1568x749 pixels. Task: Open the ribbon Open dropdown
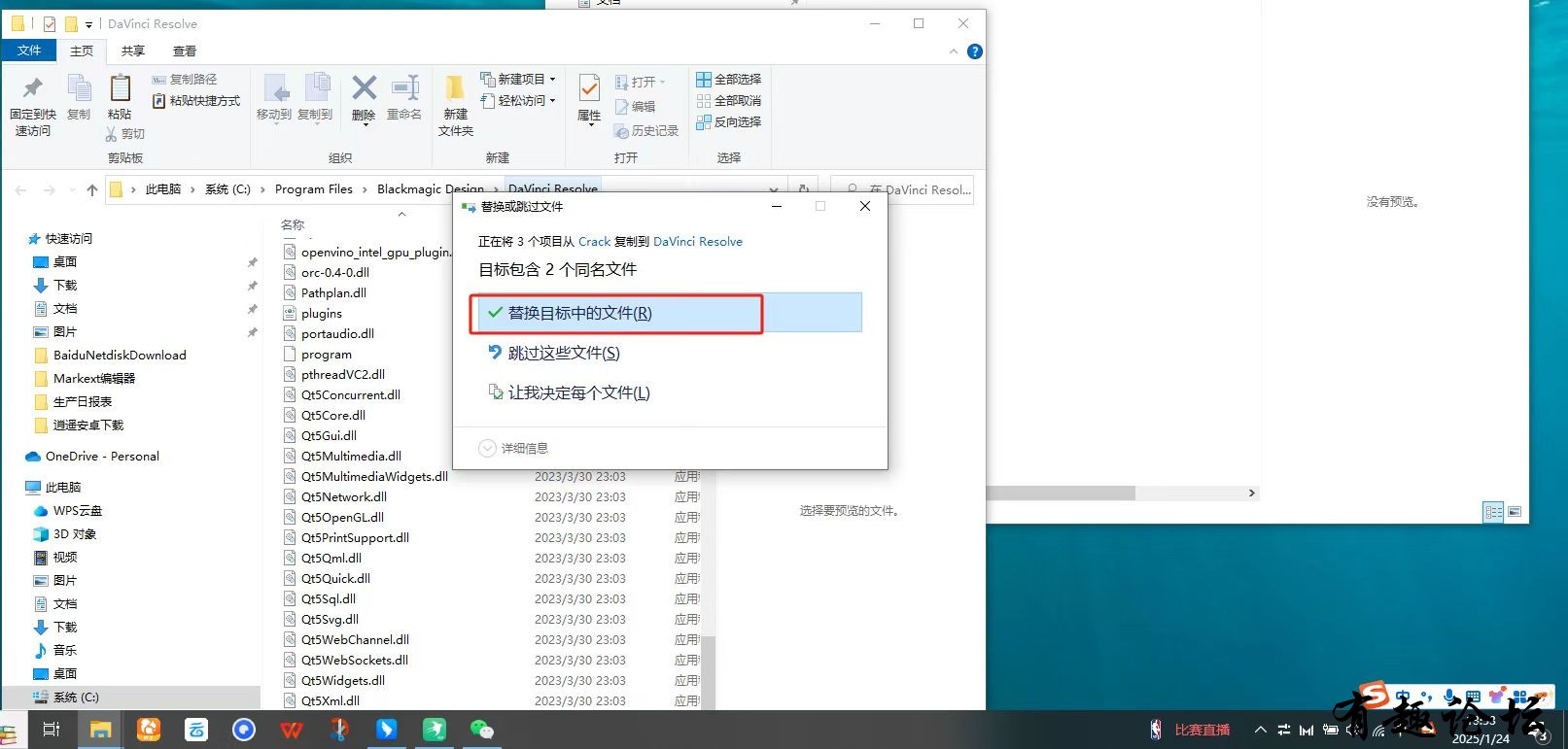tap(641, 82)
